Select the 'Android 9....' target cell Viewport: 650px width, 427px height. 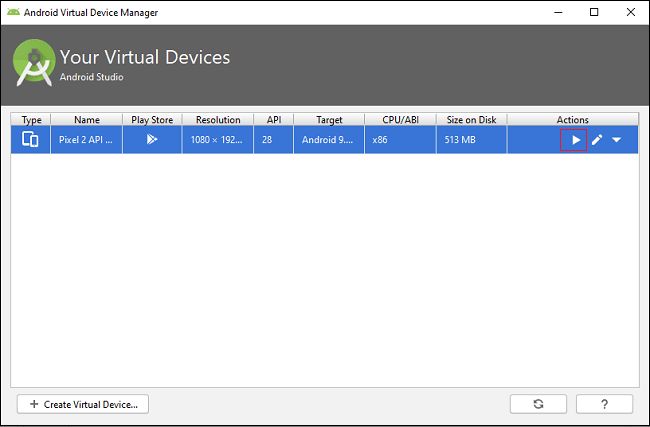click(329, 140)
